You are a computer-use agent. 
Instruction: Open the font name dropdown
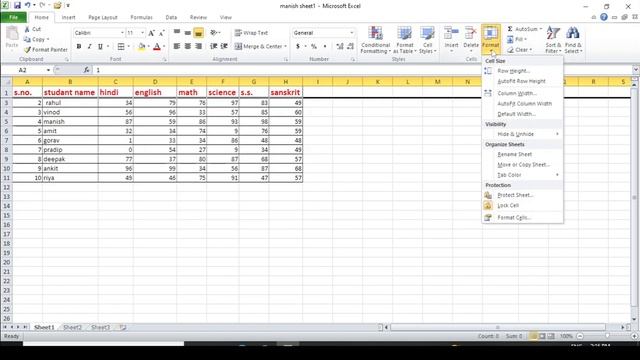[x=122, y=33]
